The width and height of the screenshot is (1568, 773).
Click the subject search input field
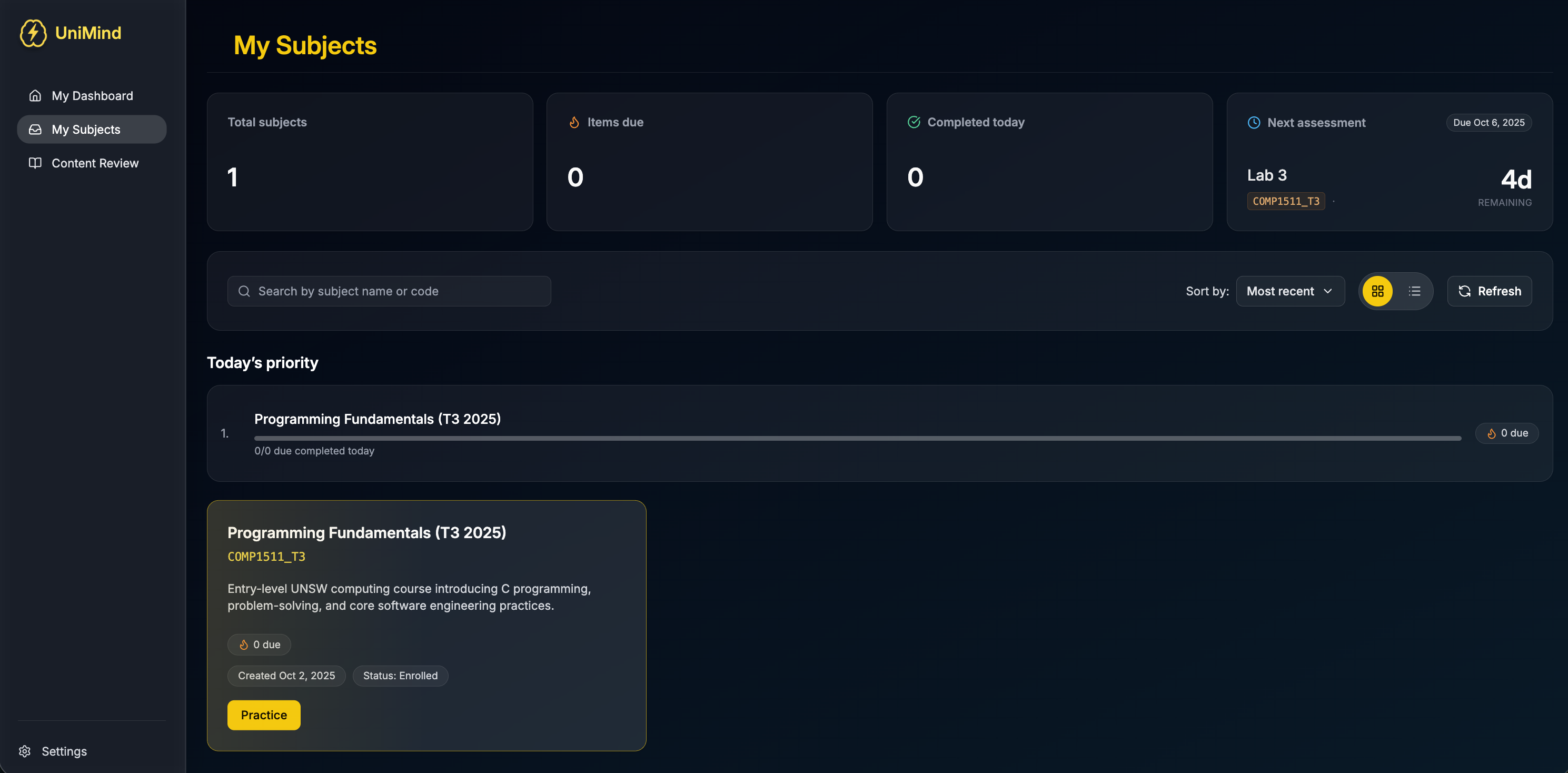[399, 291]
